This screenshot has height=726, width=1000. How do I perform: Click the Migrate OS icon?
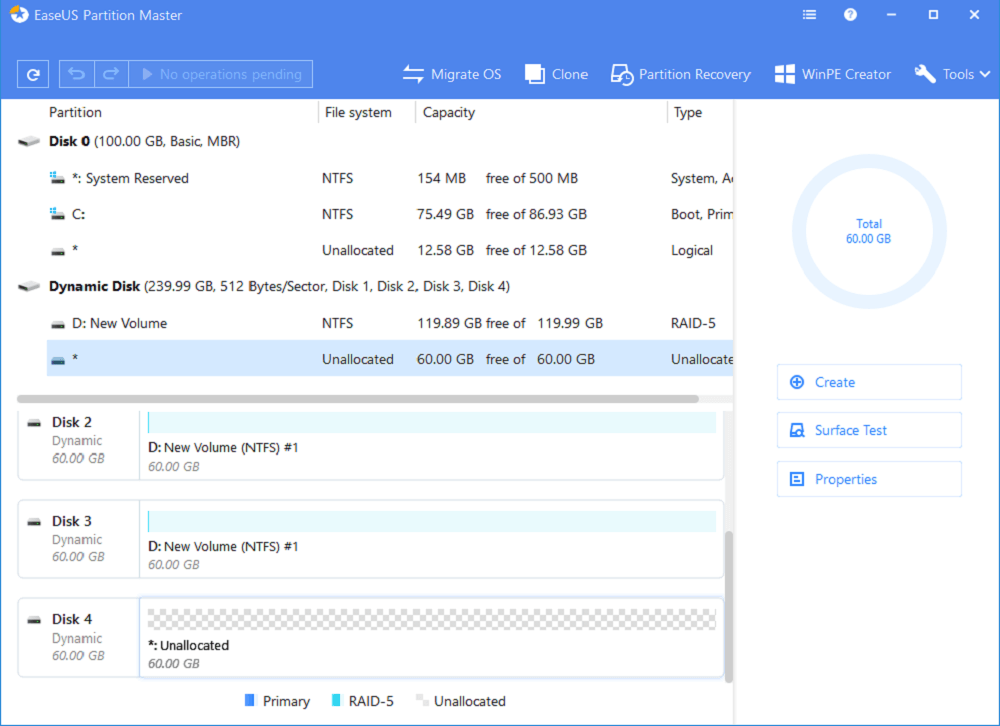pyautogui.click(x=413, y=75)
